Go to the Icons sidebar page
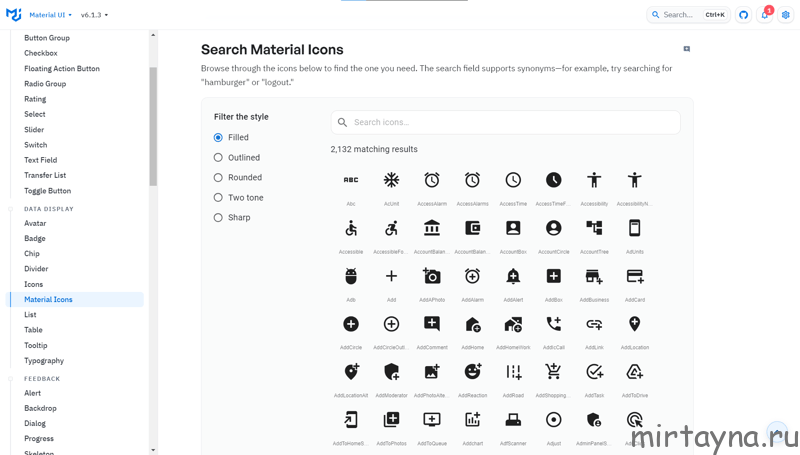 tap(34, 284)
